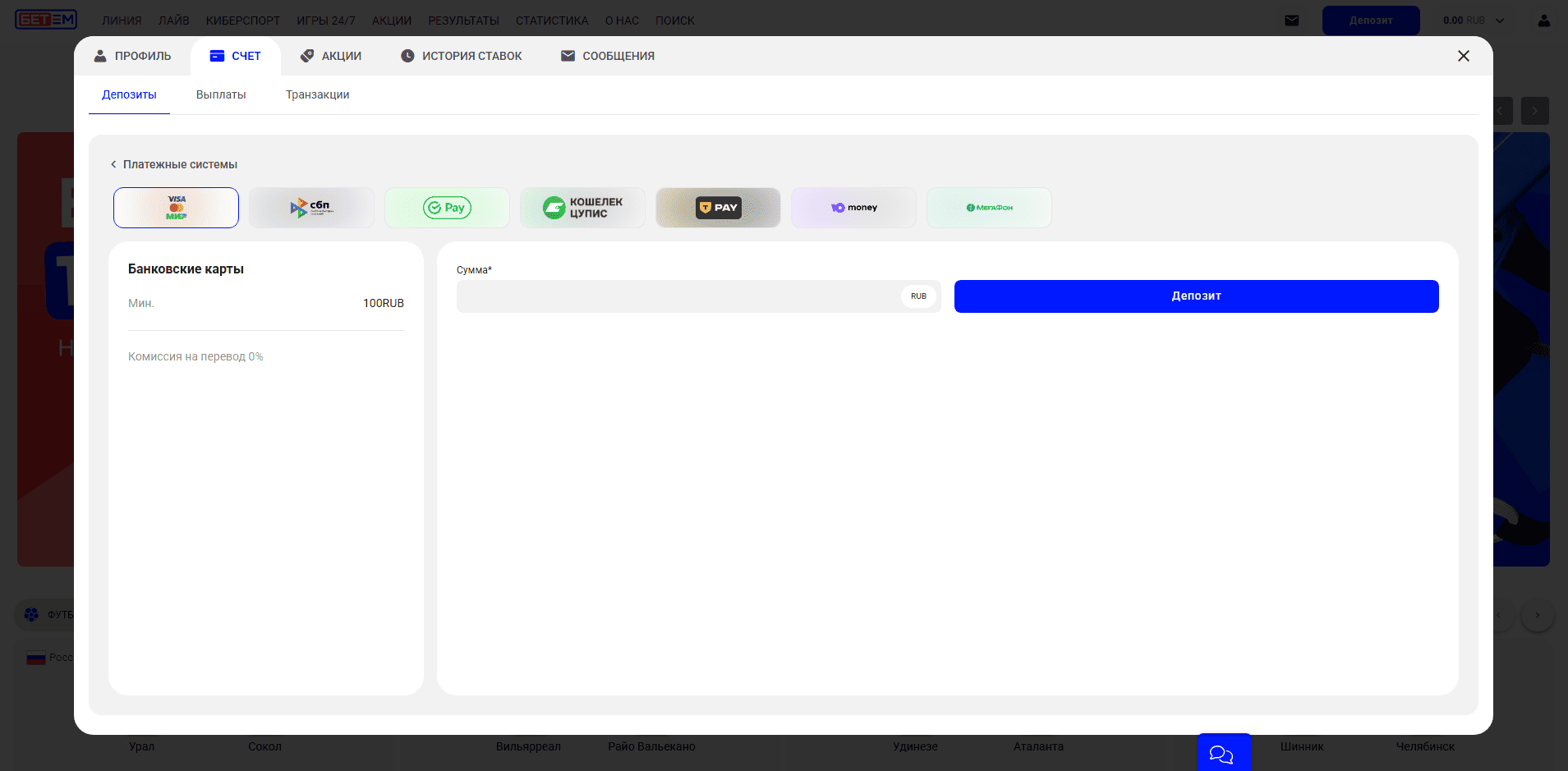Image resolution: width=1568 pixels, height=771 pixels.
Task: Select the МегаФон payment method
Action: [989, 208]
